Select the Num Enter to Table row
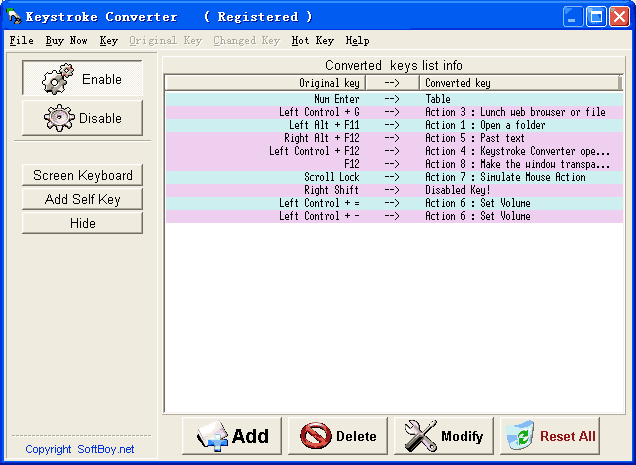 [x=393, y=99]
